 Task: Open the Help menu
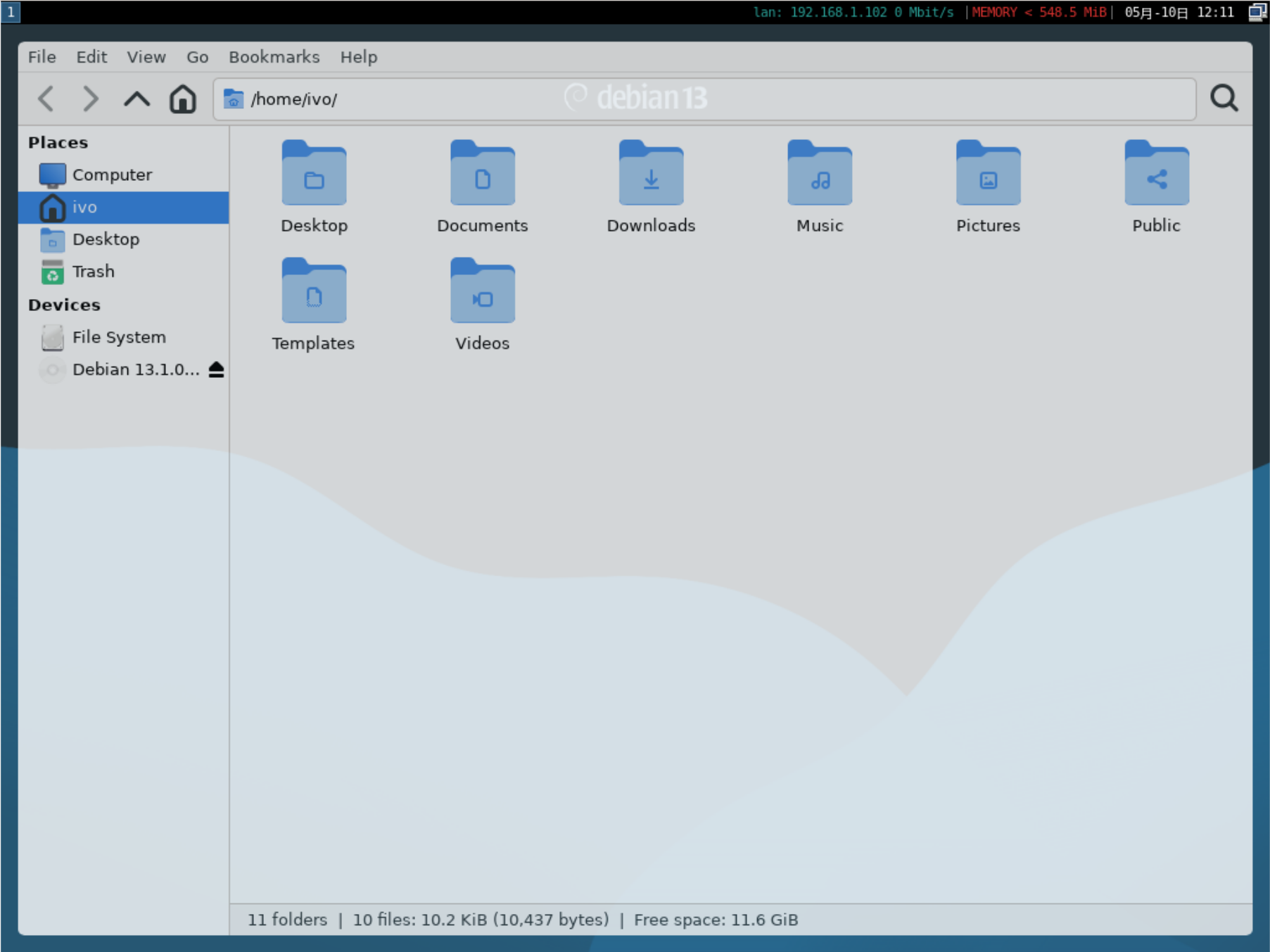359,57
